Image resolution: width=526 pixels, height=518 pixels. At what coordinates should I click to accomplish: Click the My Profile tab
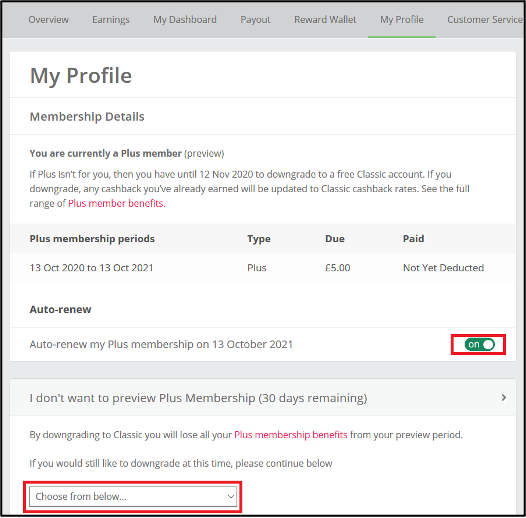pyautogui.click(x=402, y=20)
